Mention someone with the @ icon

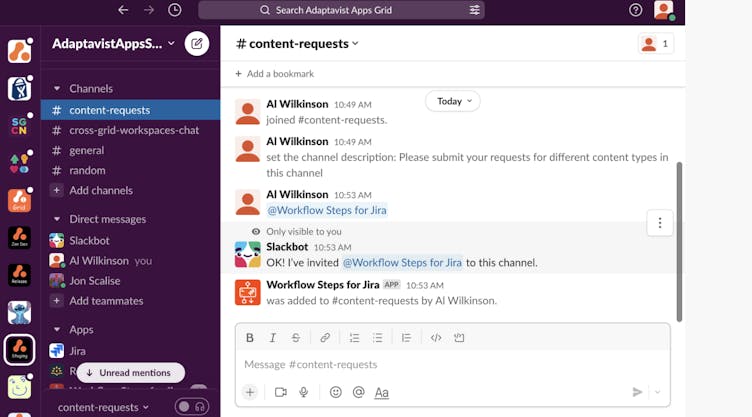point(358,393)
